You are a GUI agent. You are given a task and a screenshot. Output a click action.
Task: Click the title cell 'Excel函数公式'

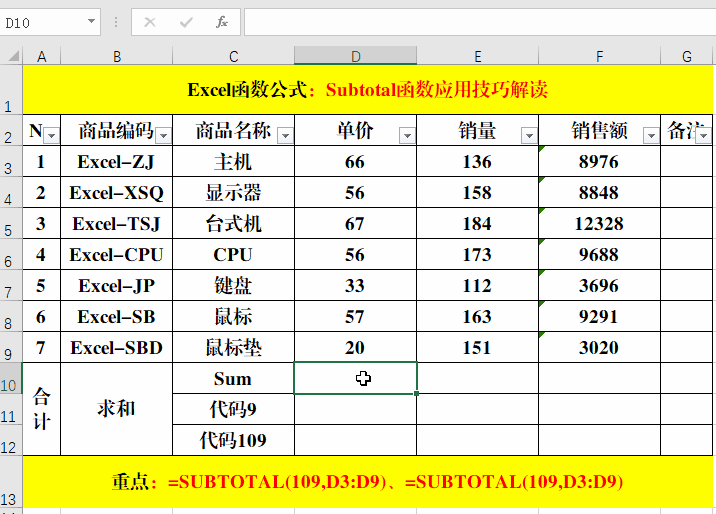pos(368,89)
